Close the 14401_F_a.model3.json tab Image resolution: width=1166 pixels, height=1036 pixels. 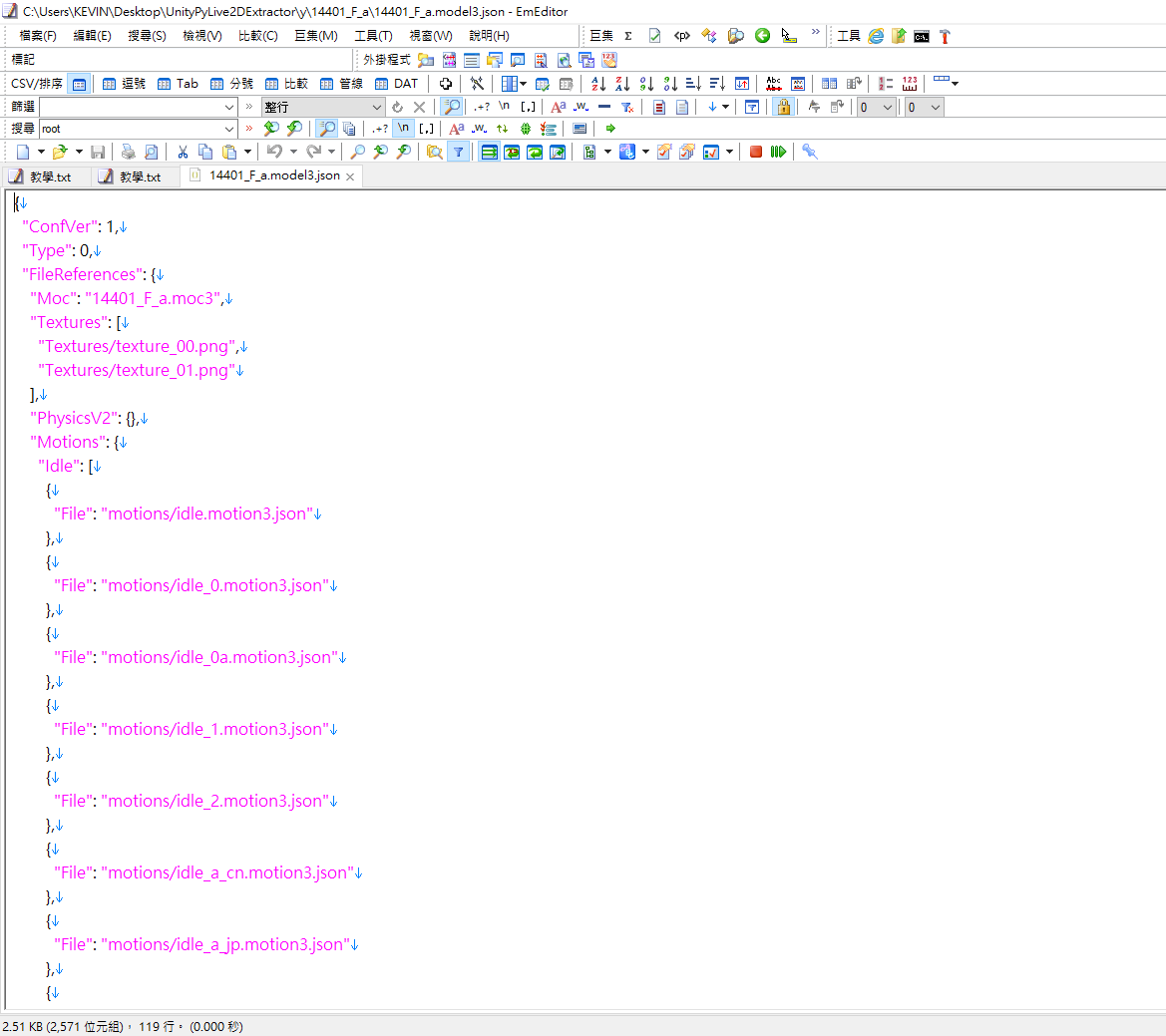click(x=350, y=176)
